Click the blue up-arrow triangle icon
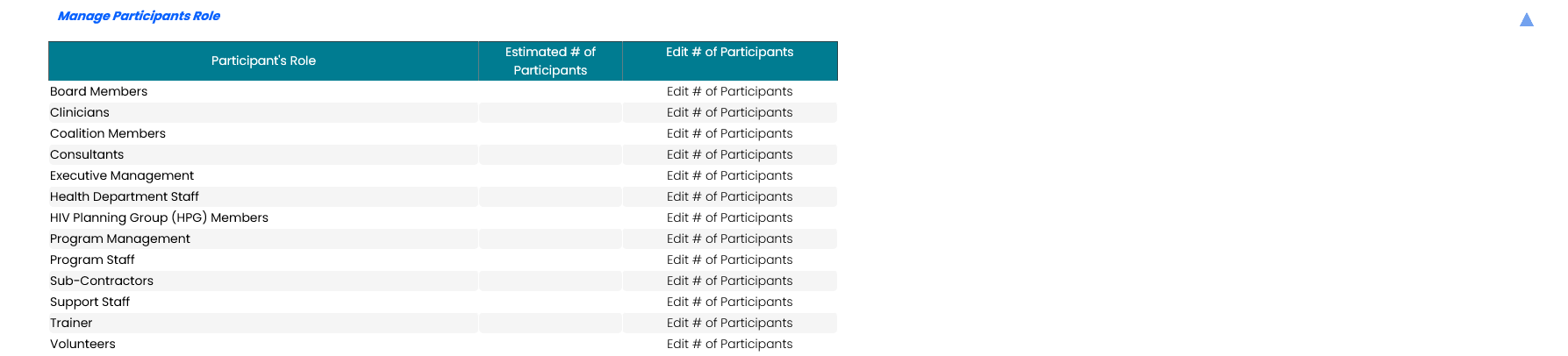Screen dimensions: 1568x356 [x=1527, y=20]
